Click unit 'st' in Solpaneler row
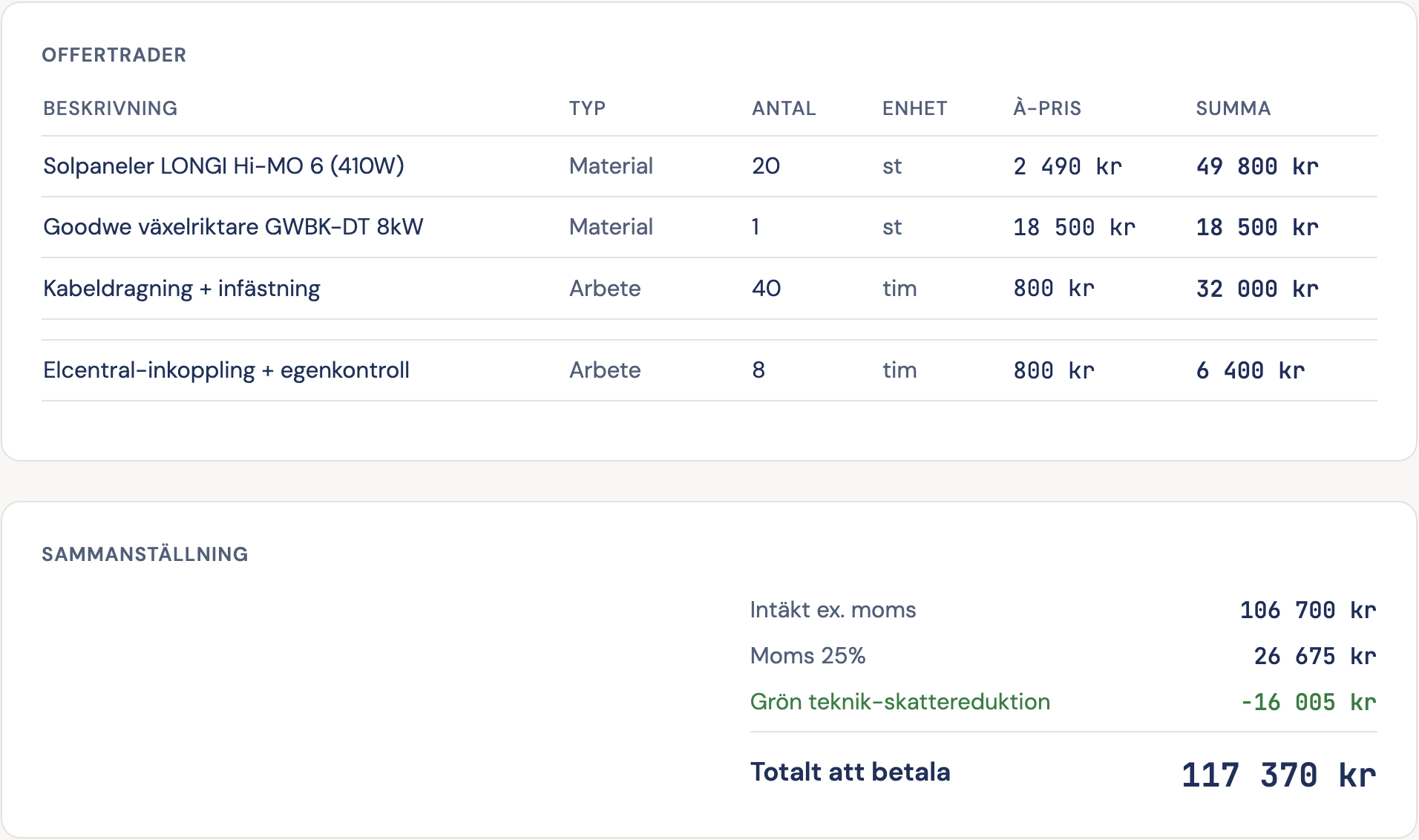This screenshot has height=840, width=1419. 892,166
